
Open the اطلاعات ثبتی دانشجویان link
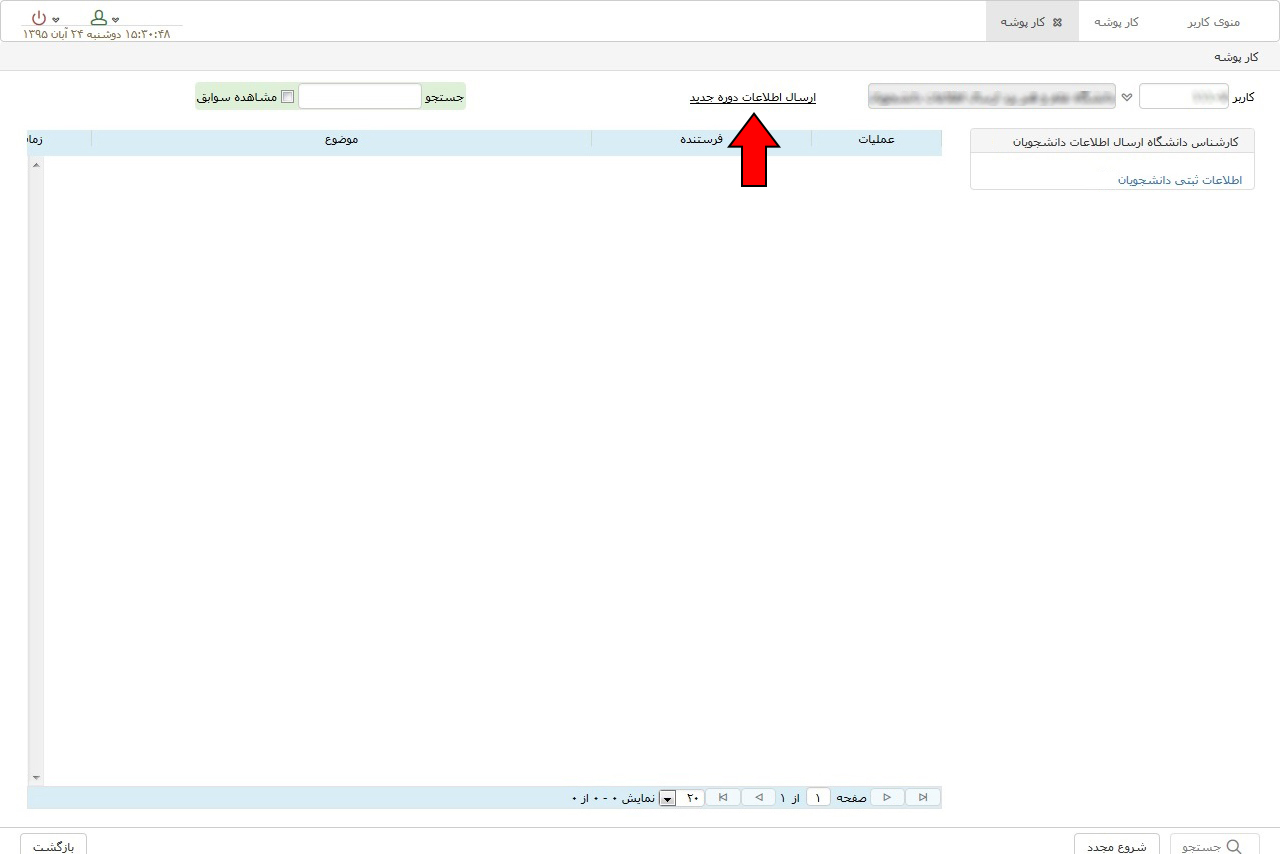pos(1179,180)
